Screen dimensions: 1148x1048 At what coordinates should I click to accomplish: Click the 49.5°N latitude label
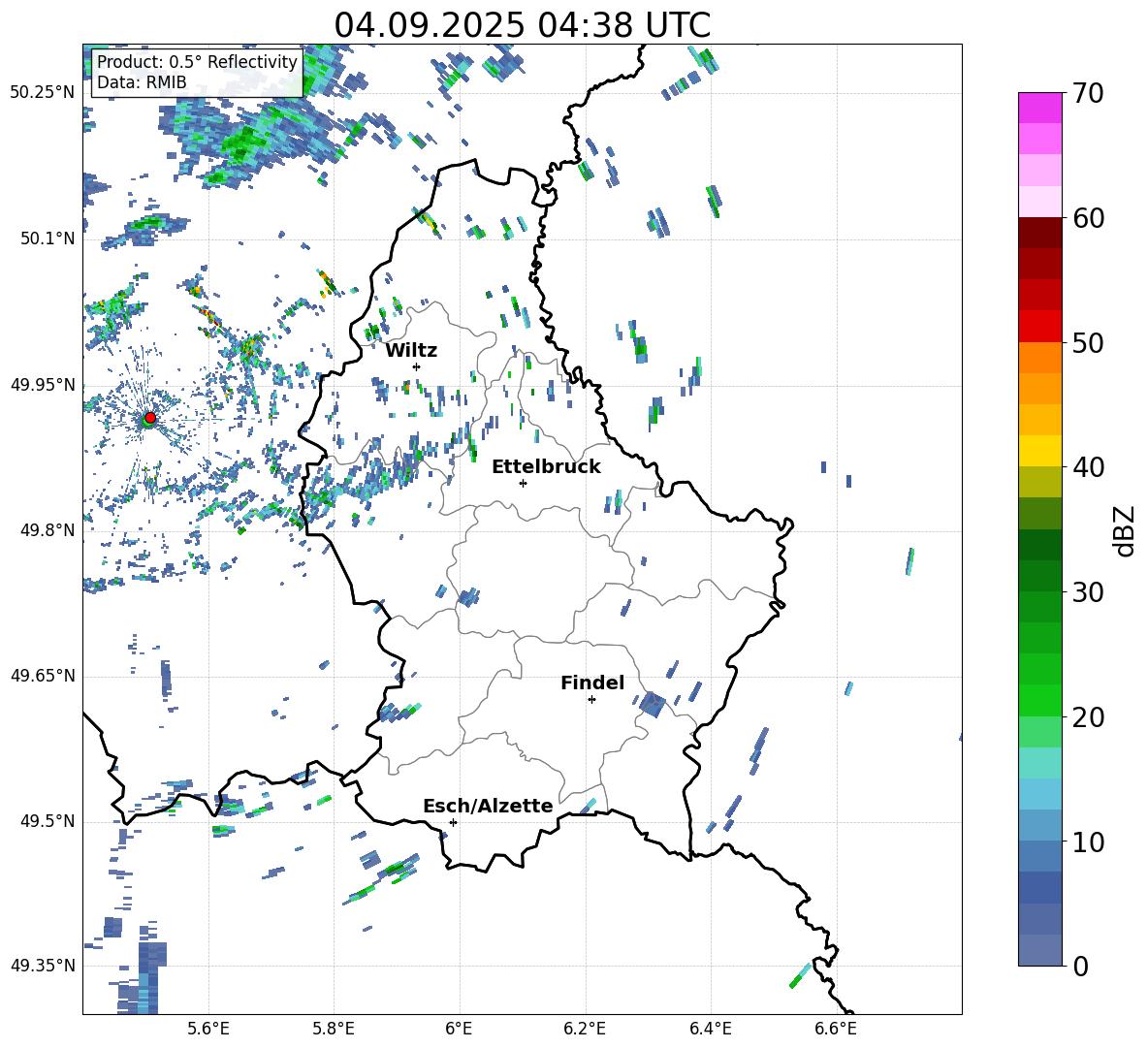48,821
